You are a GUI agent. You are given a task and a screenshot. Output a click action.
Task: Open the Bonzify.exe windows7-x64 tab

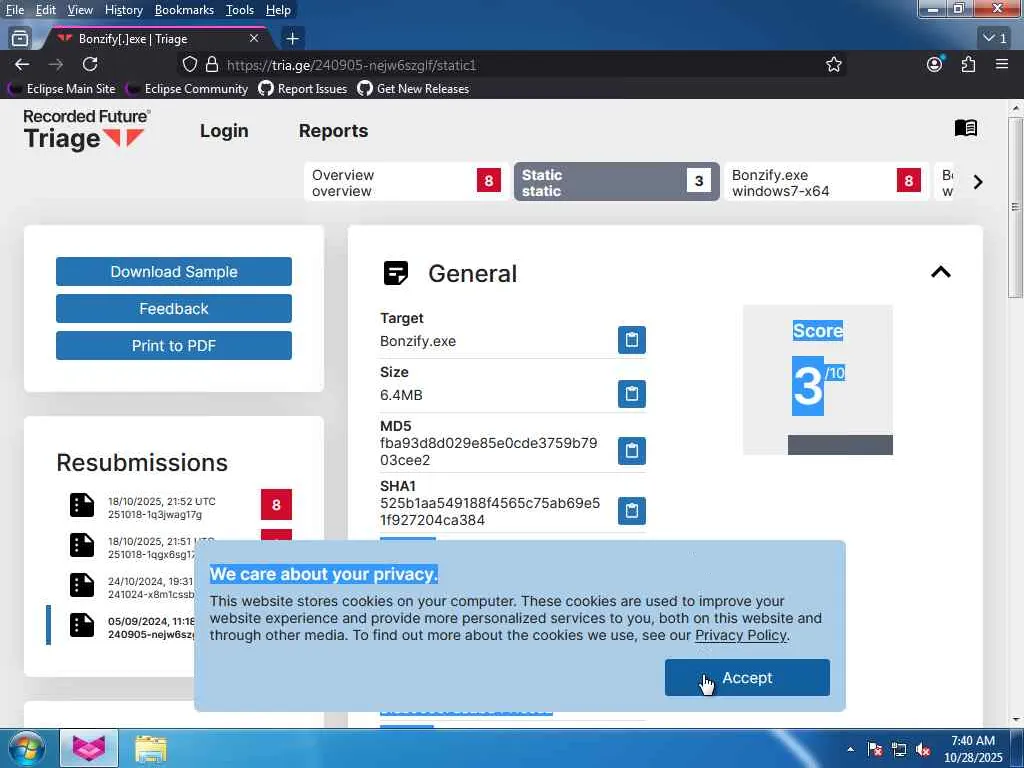click(x=826, y=182)
